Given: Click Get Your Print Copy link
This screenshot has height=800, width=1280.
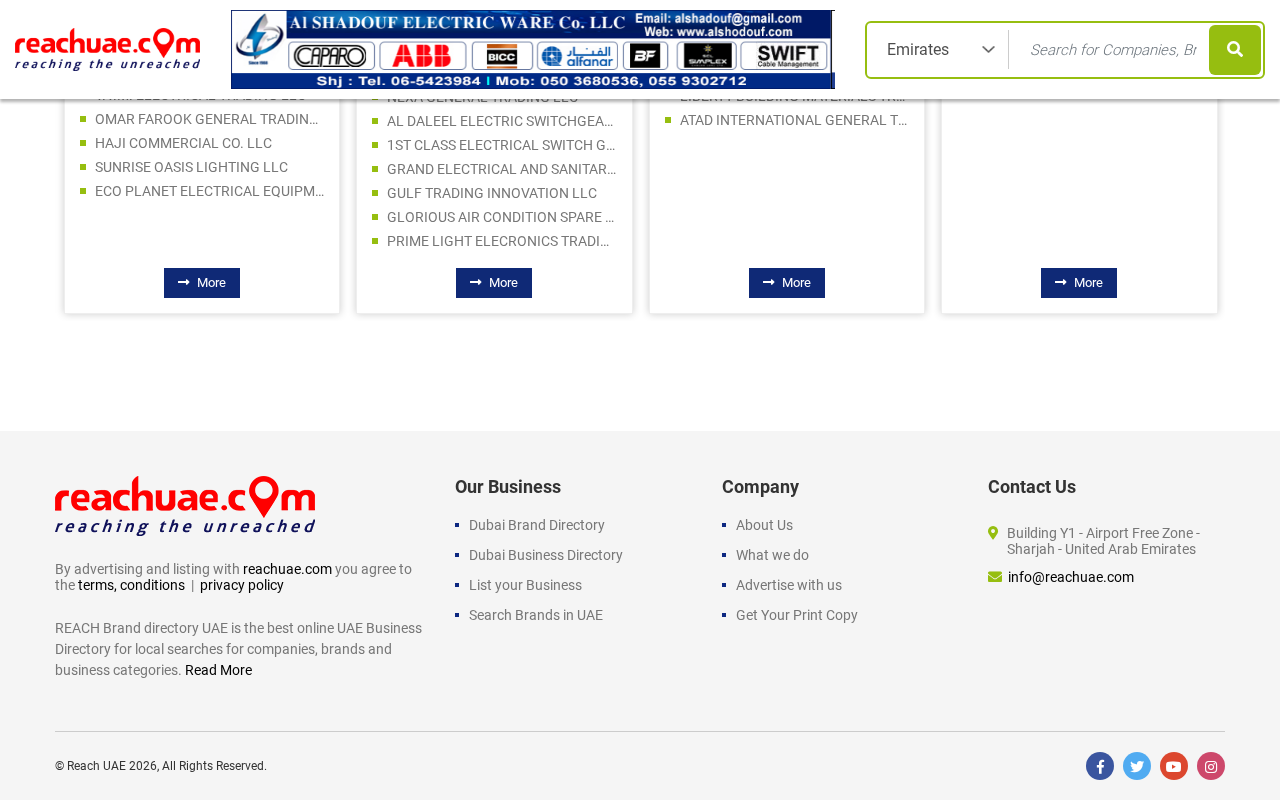Looking at the screenshot, I should (x=797, y=615).
